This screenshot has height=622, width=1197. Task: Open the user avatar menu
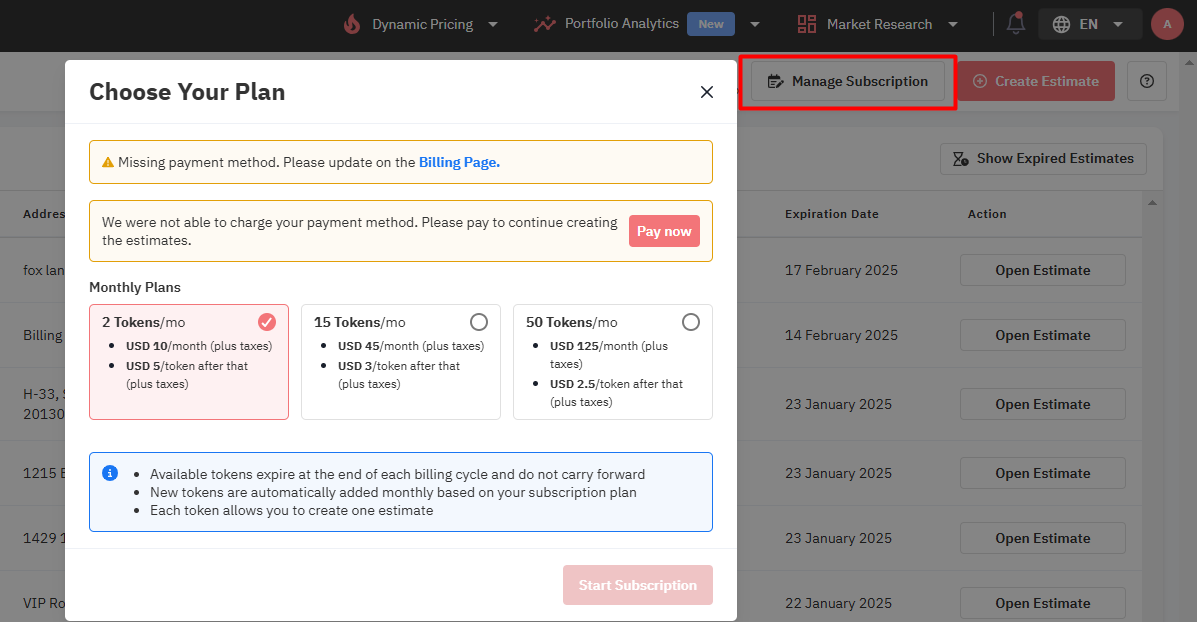pos(1167,24)
